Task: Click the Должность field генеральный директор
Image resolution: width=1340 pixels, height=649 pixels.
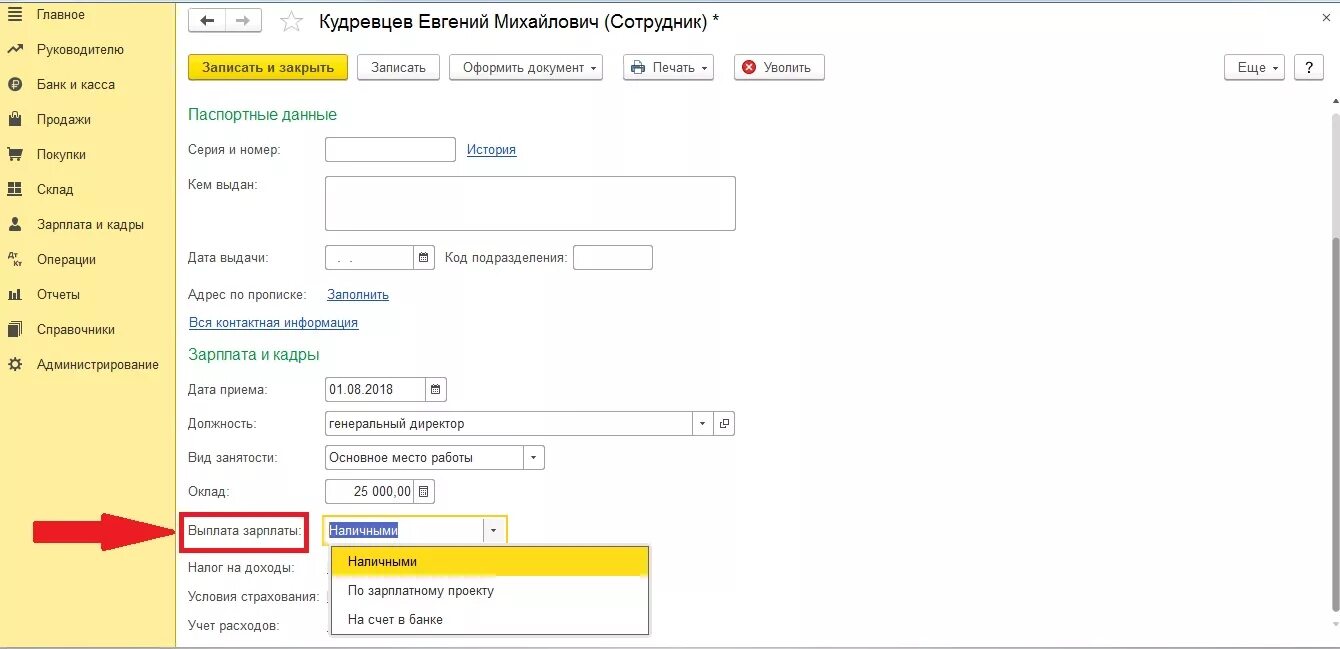Action: pyautogui.click(x=509, y=423)
